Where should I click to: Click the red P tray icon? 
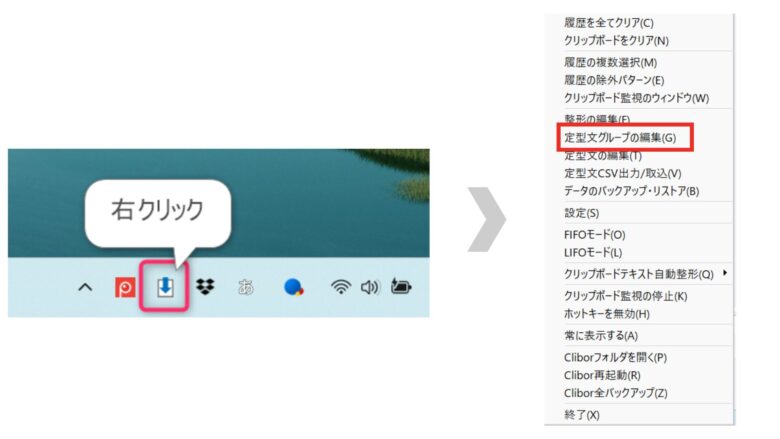pyautogui.click(x=125, y=287)
